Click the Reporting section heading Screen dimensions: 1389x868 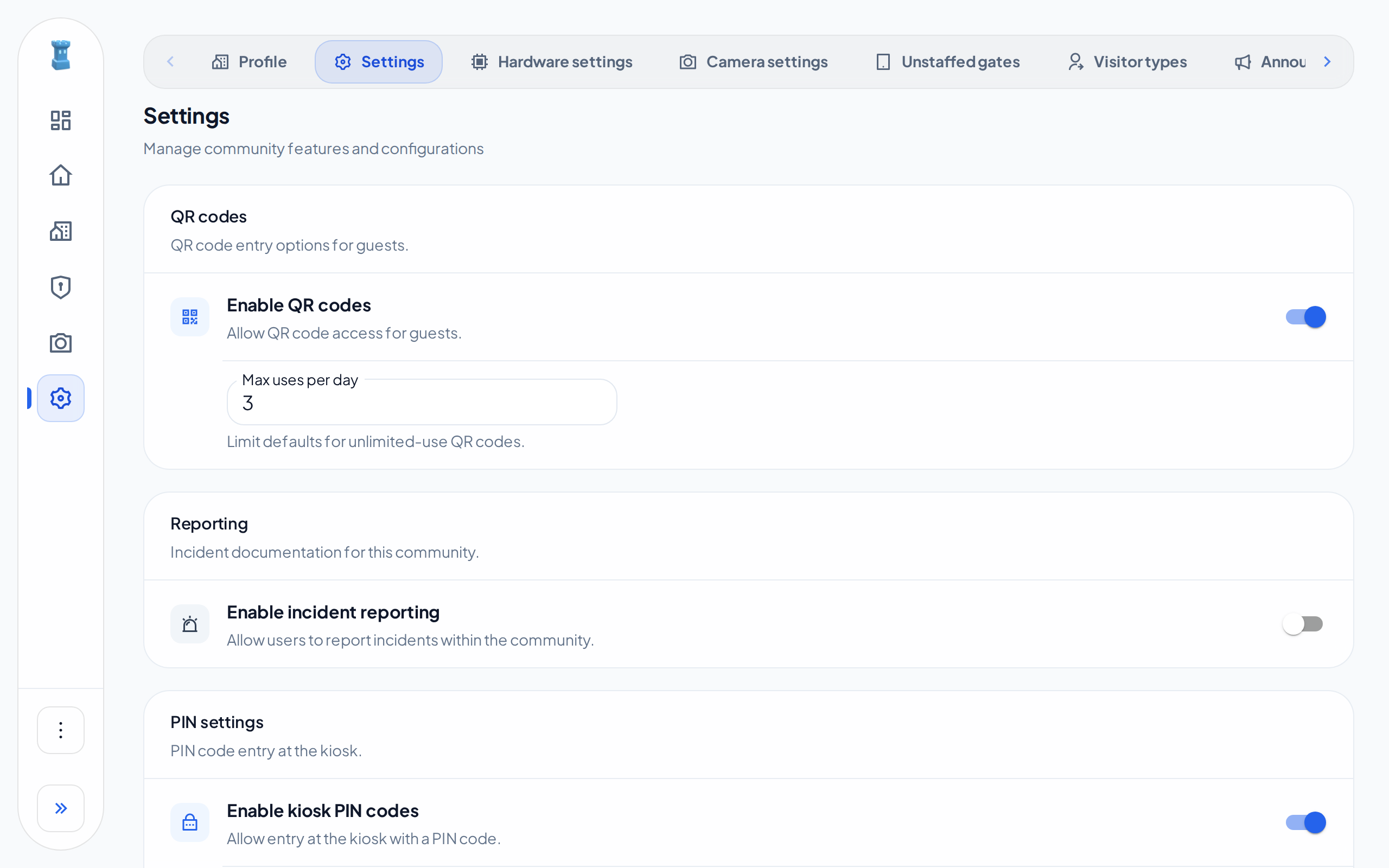pyautogui.click(x=209, y=524)
